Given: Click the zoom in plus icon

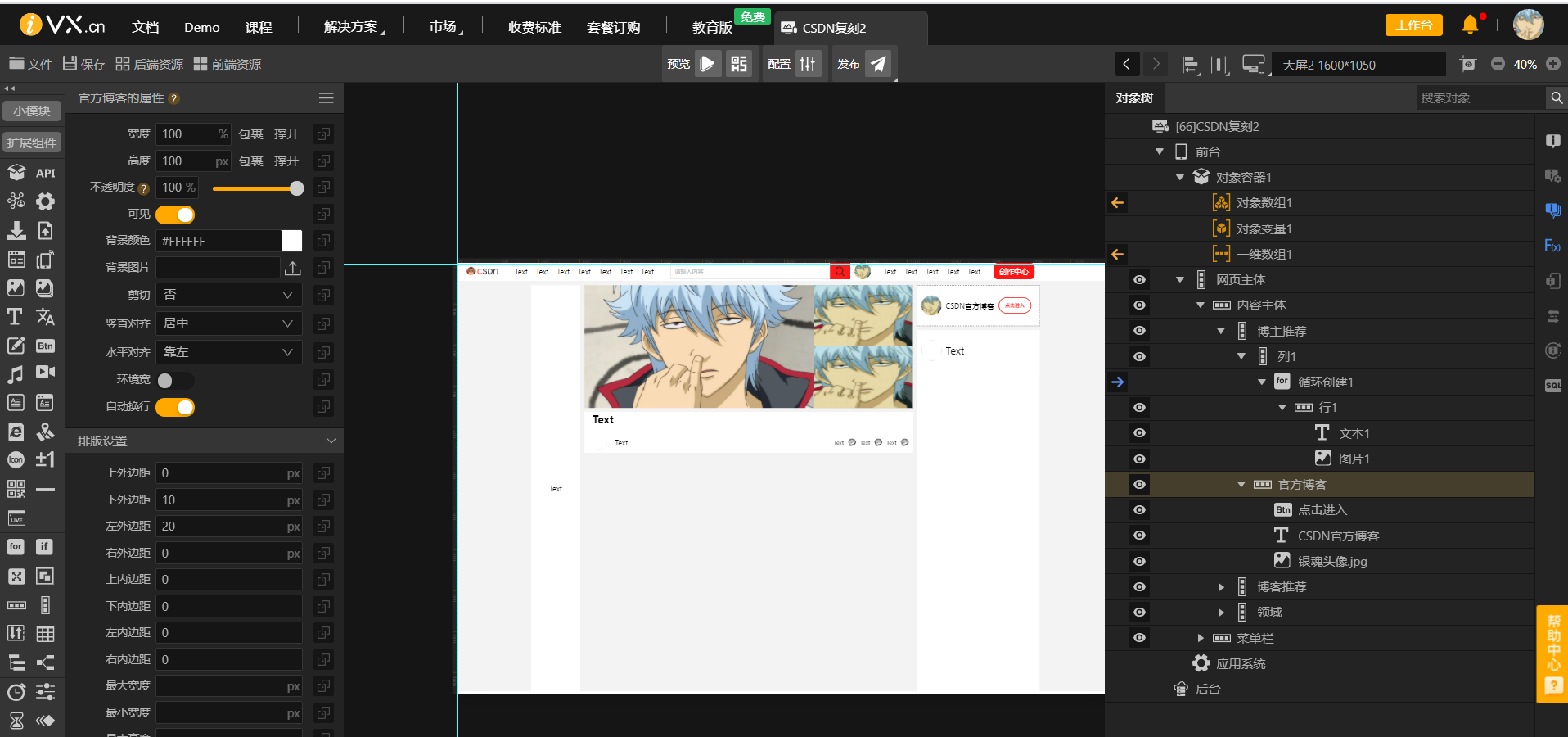Looking at the screenshot, I should pyautogui.click(x=1553, y=64).
